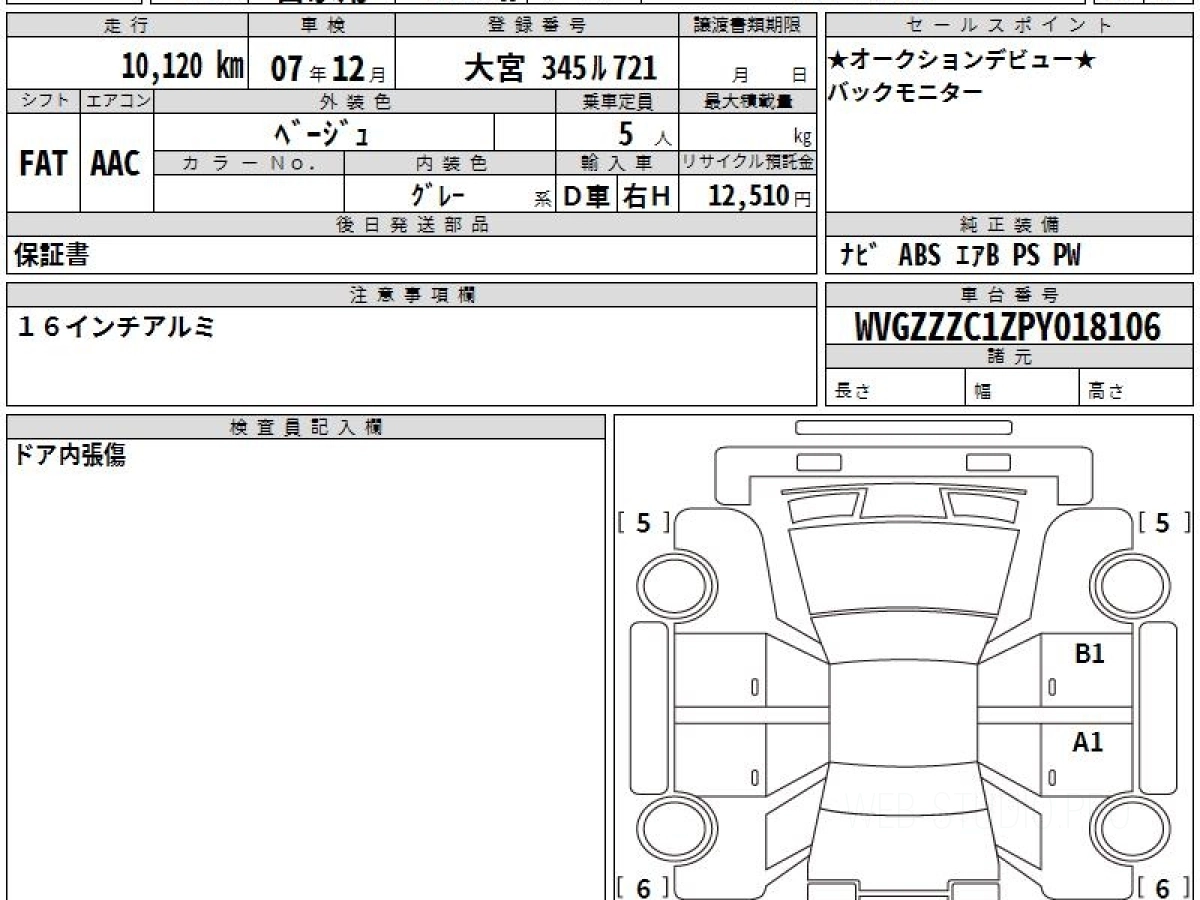Click ABS in the equipment row

[x=919, y=255]
